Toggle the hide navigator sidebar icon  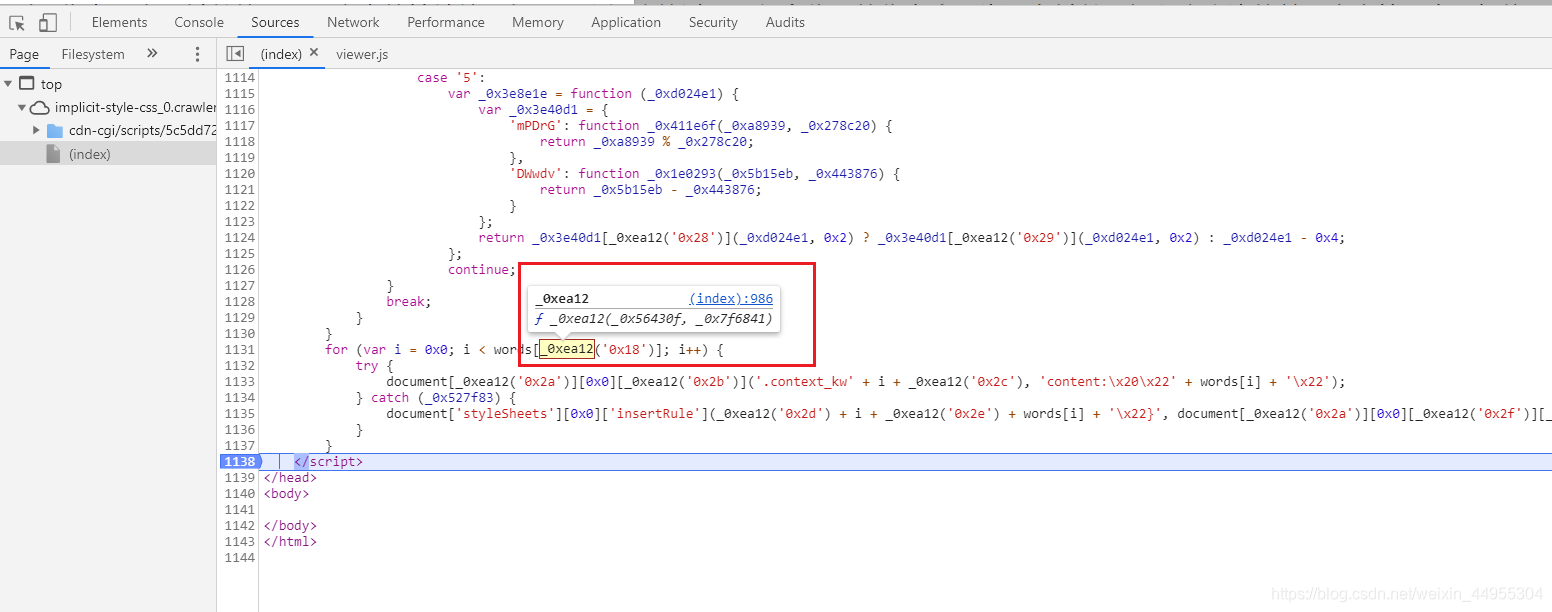[235, 53]
